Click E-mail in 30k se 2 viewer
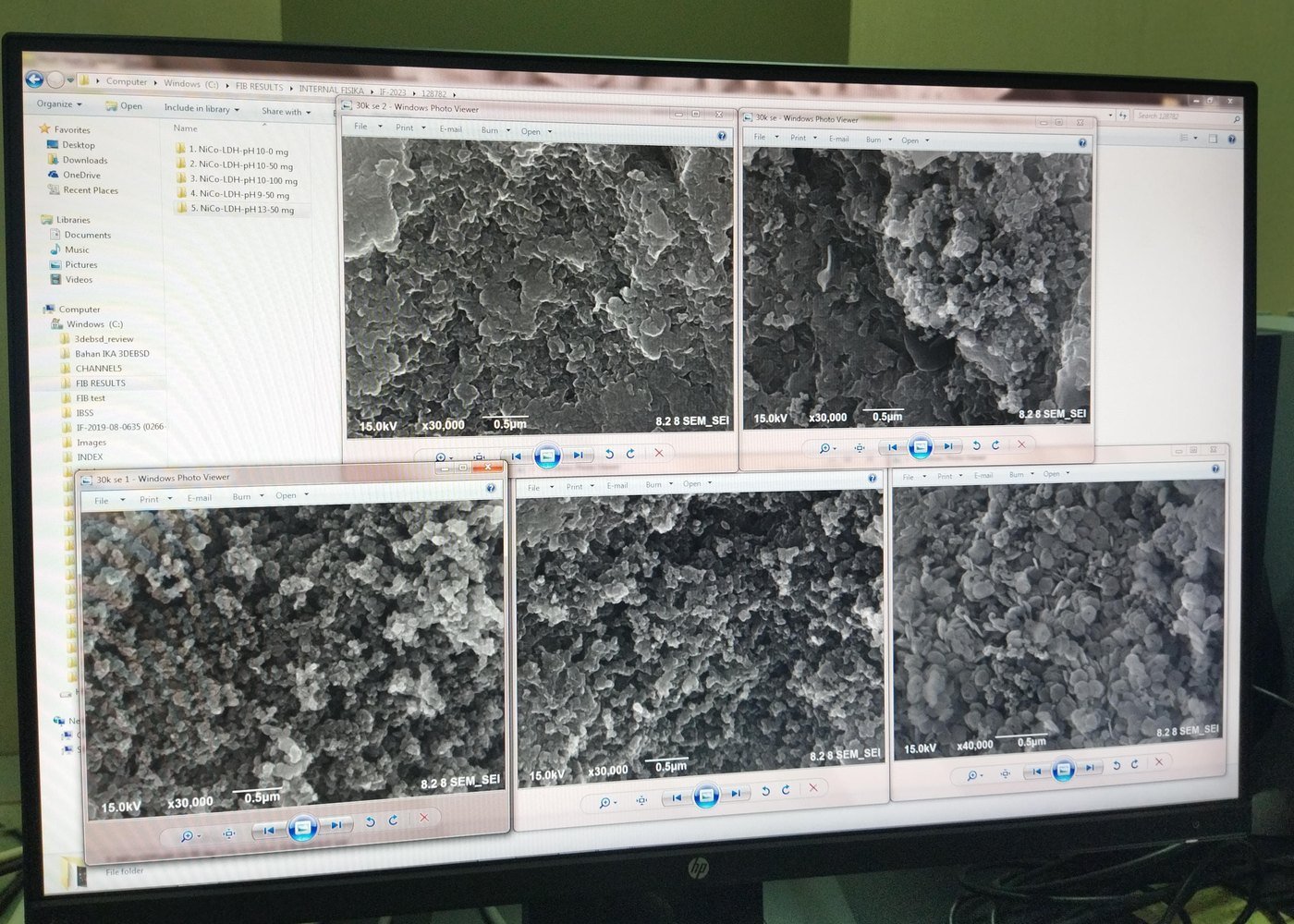 point(451,128)
